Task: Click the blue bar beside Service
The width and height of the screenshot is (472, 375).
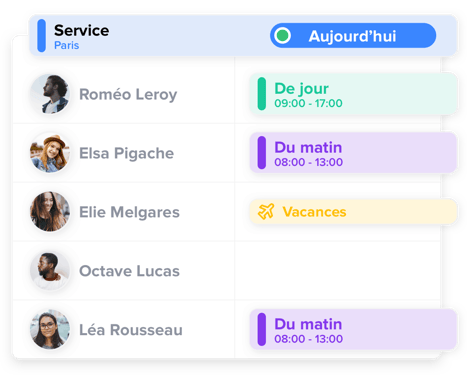Action: pyautogui.click(x=42, y=36)
